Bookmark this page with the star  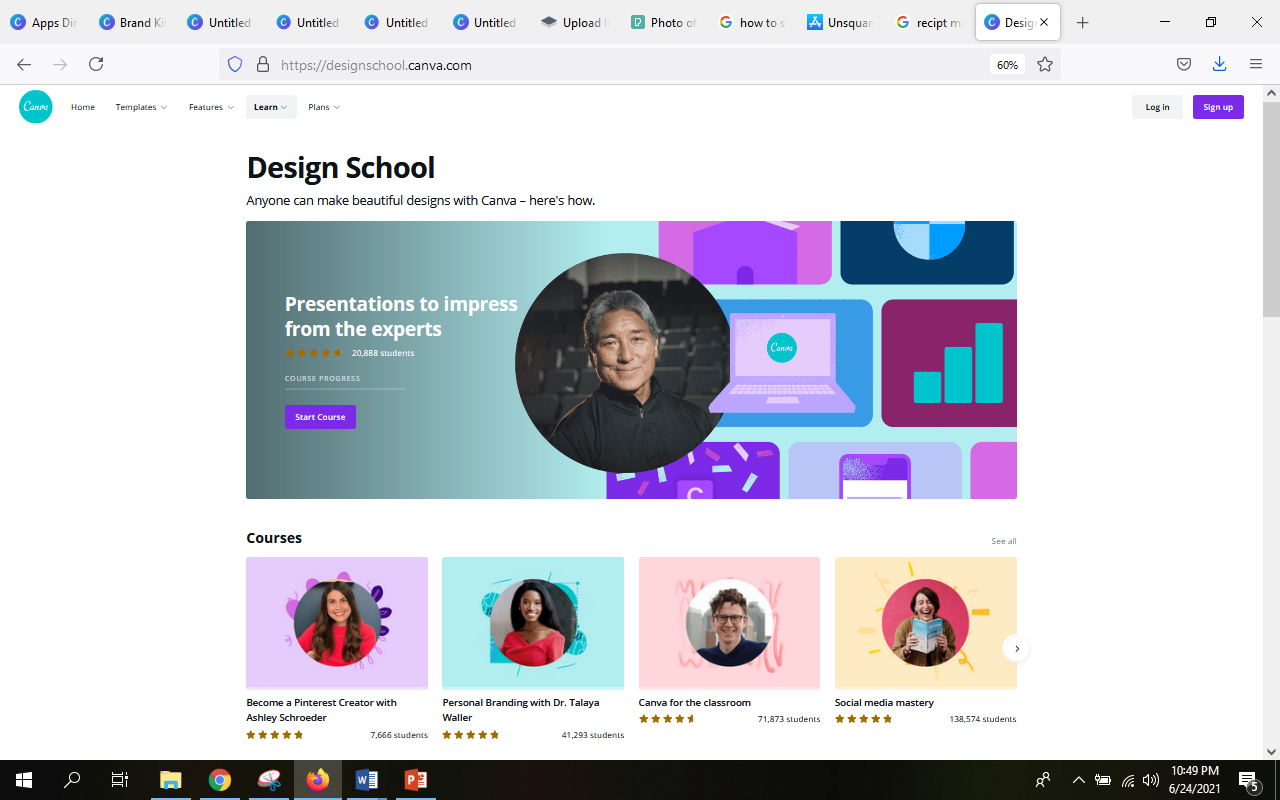point(1045,65)
